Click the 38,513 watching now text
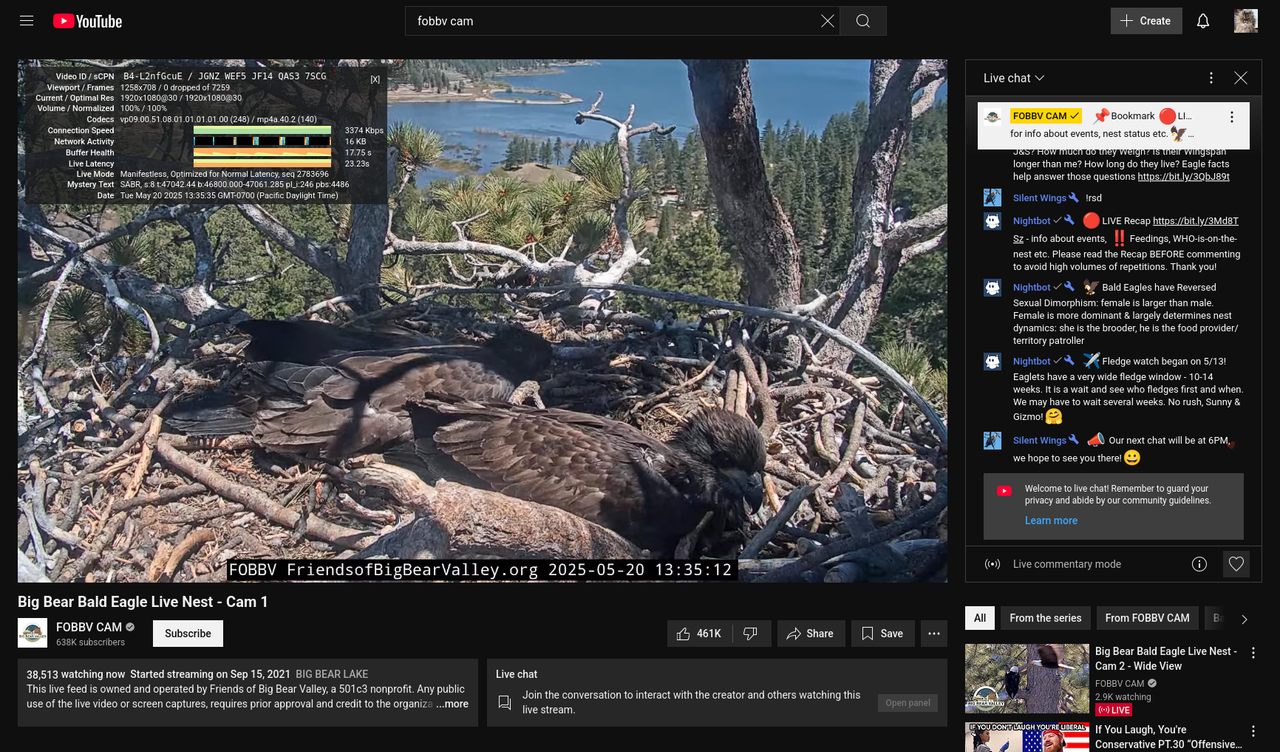The height and width of the screenshot is (752, 1280). tap(76, 674)
